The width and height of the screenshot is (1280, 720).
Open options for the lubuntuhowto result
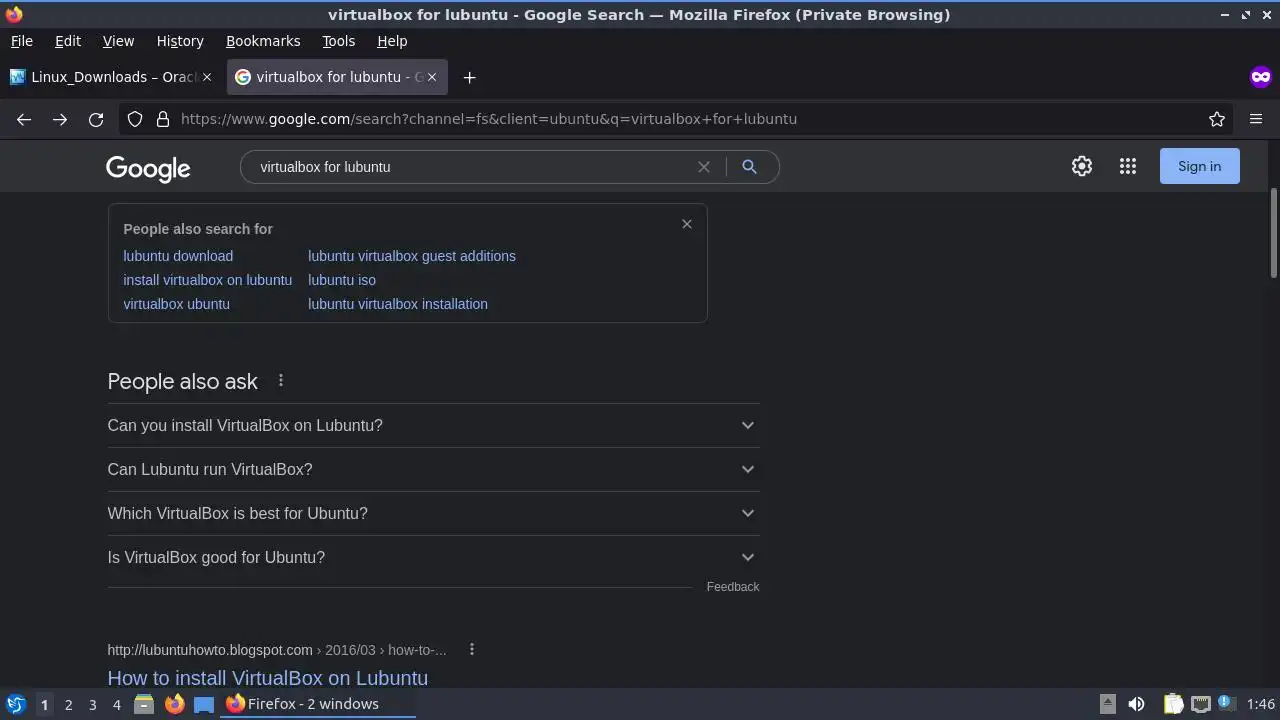[472, 650]
